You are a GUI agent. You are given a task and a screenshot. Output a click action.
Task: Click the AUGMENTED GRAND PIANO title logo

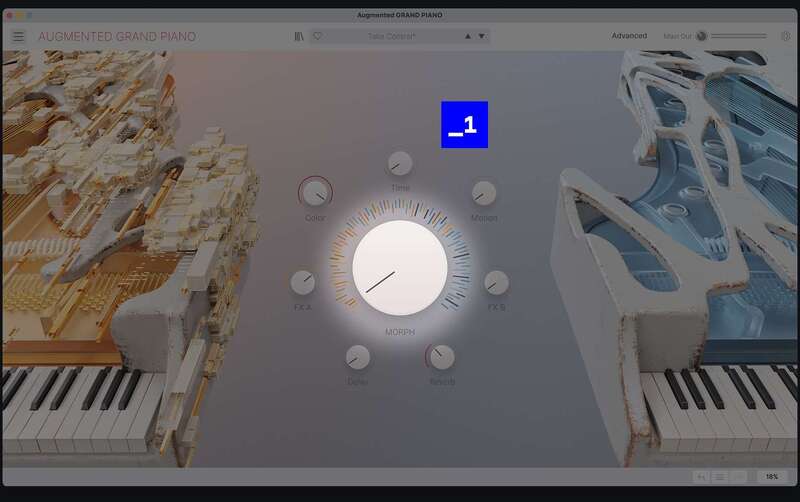[x=117, y=37]
